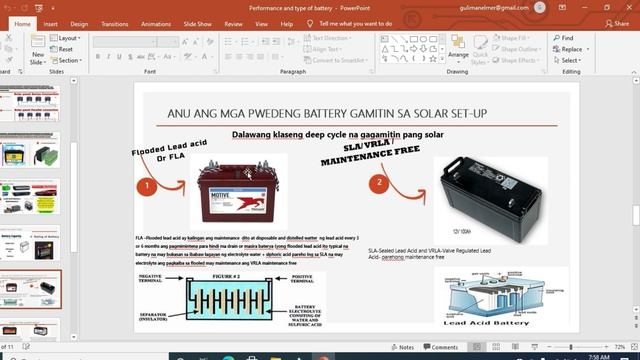This screenshot has width=640, height=360.
Task: Open the green batteries slide thumbnail
Action: (x=30, y=150)
